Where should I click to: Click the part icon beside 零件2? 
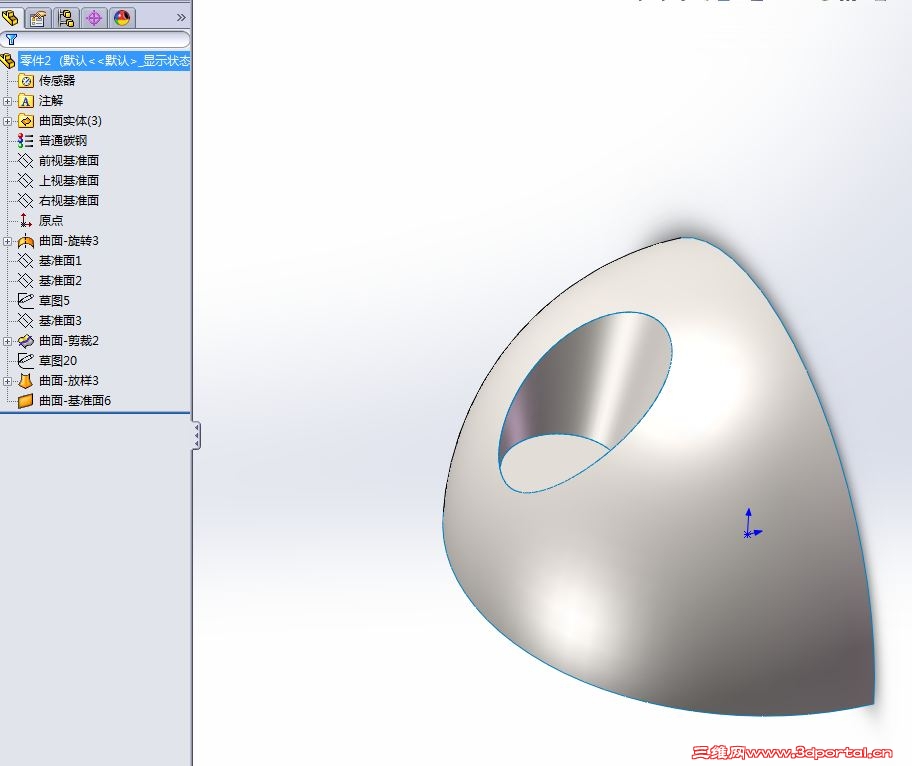click(x=8, y=60)
